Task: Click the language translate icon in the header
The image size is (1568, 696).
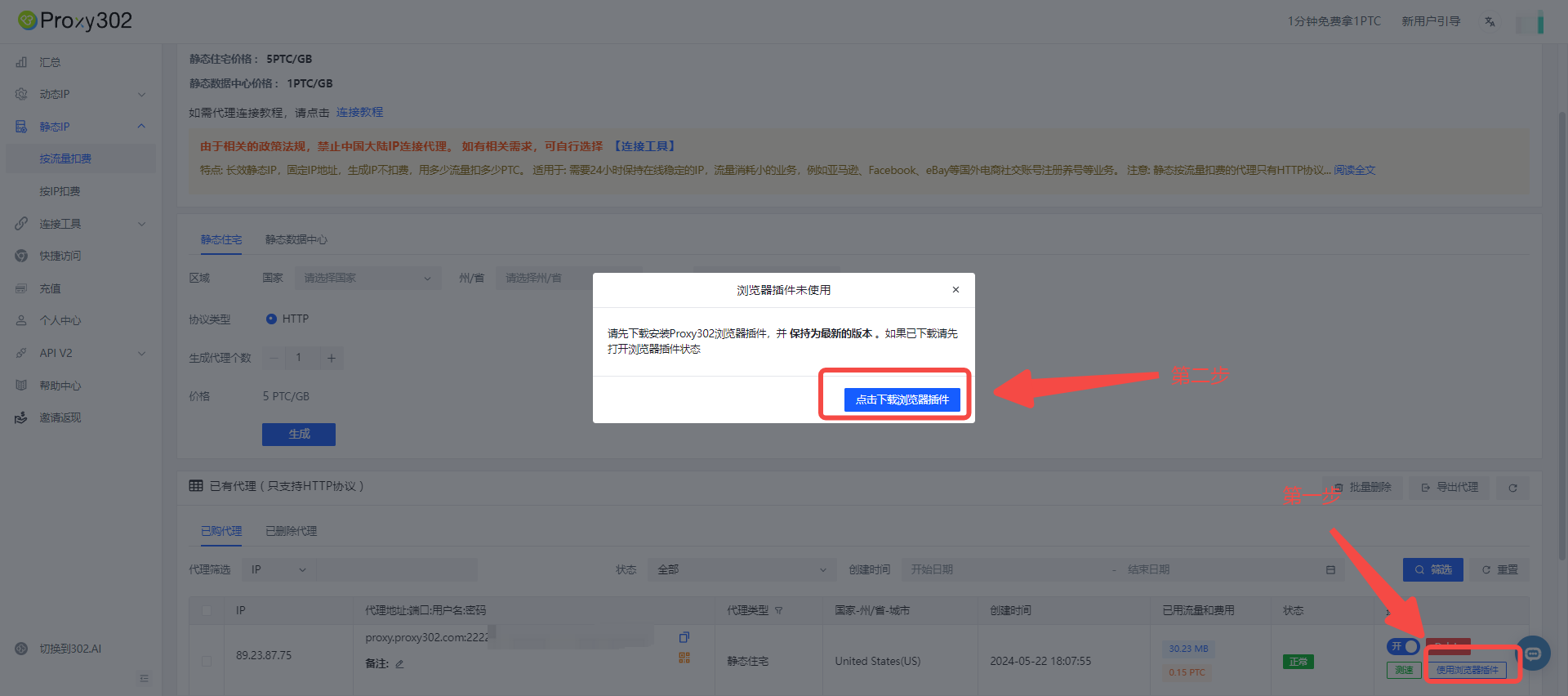Action: point(1490,21)
